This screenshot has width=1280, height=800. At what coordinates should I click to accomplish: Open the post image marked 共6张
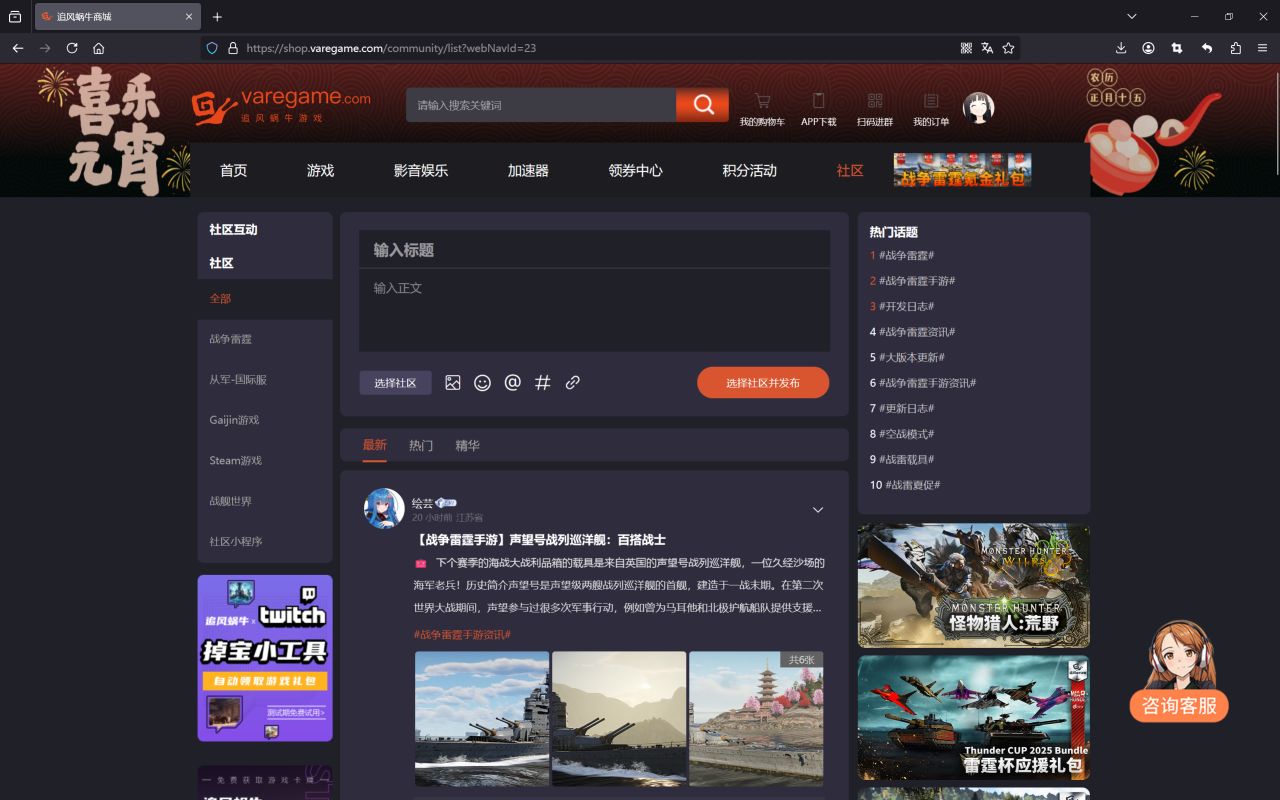point(756,719)
